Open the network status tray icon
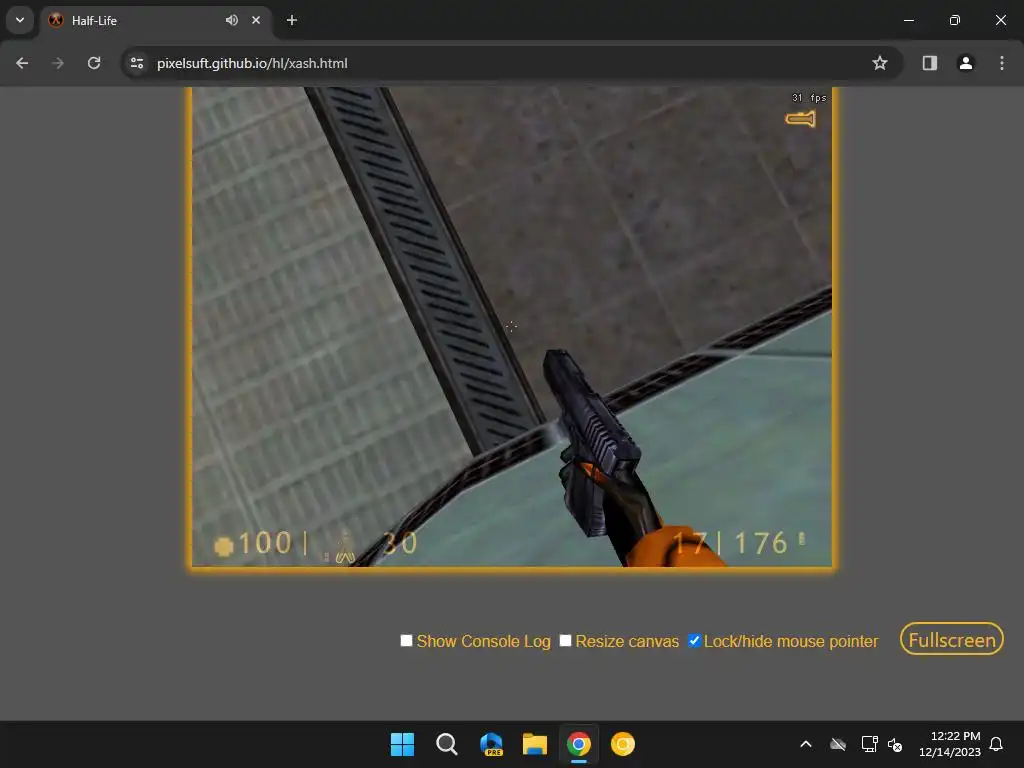 pos(869,744)
